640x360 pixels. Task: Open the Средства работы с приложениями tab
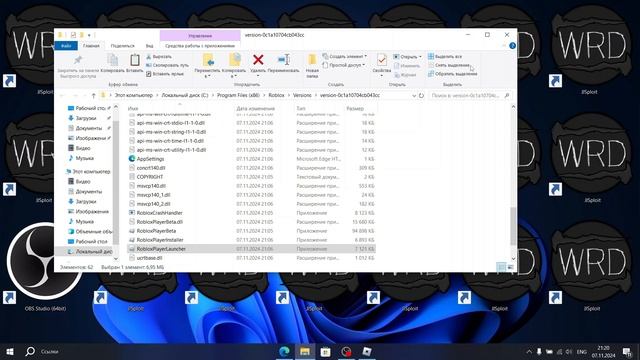200,46
